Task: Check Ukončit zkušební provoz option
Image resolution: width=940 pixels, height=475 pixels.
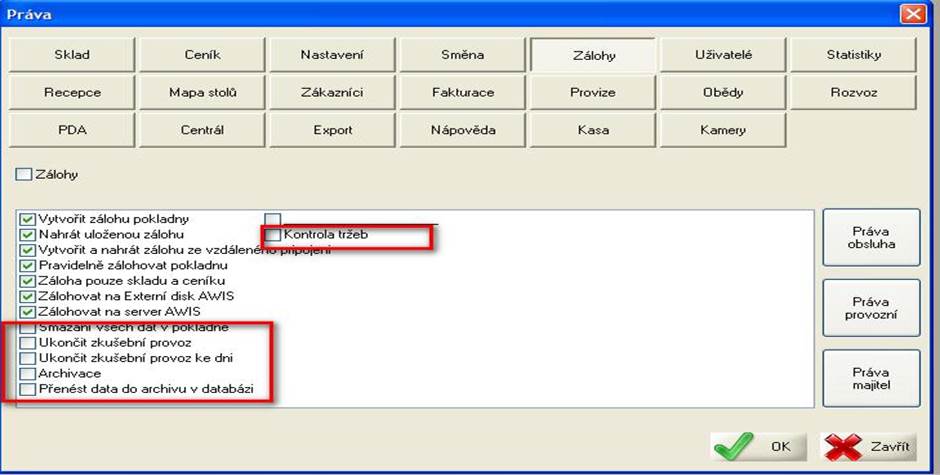Action: (x=27, y=343)
